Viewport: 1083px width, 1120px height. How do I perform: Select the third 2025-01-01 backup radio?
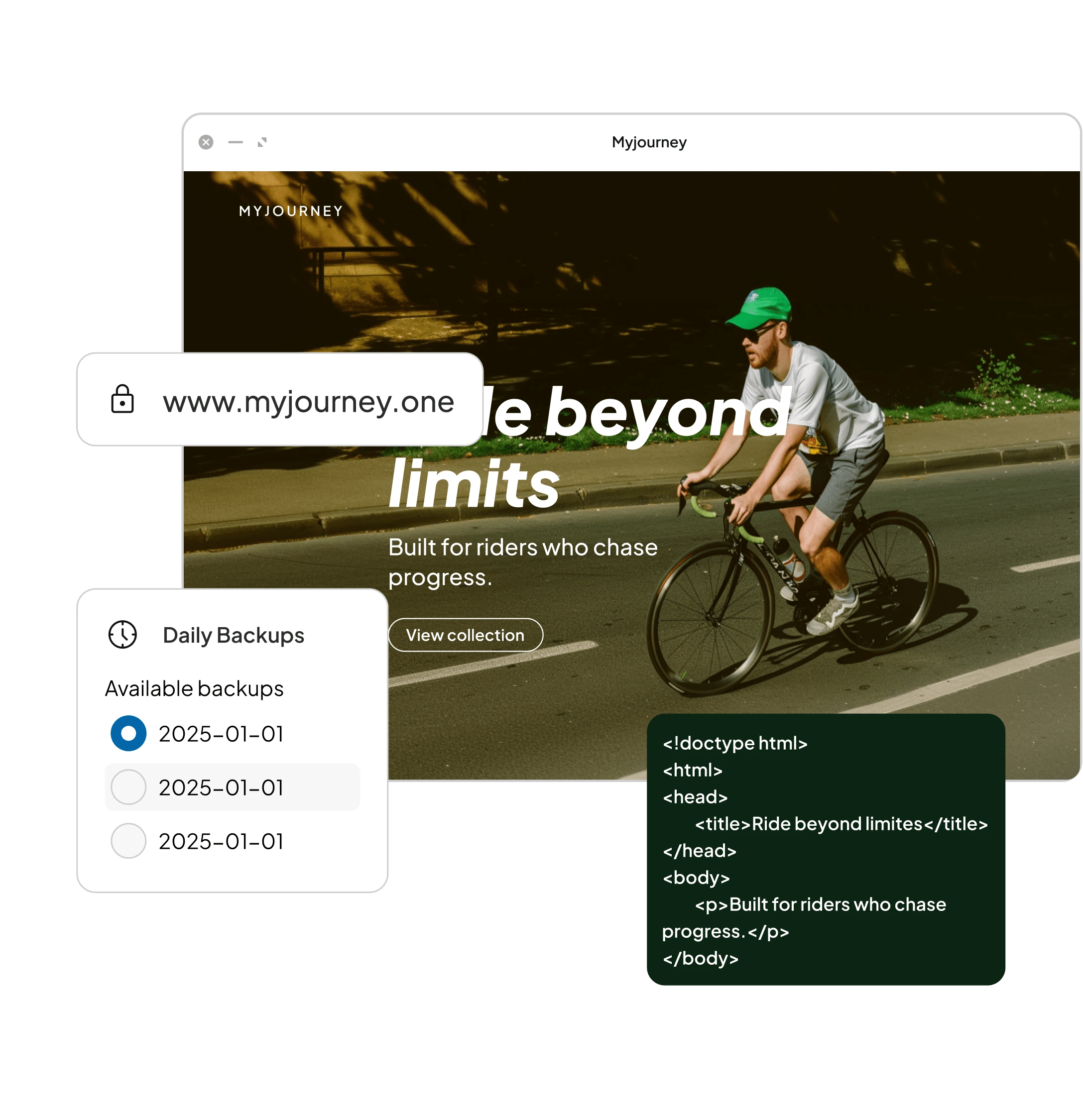click(128, 841)
